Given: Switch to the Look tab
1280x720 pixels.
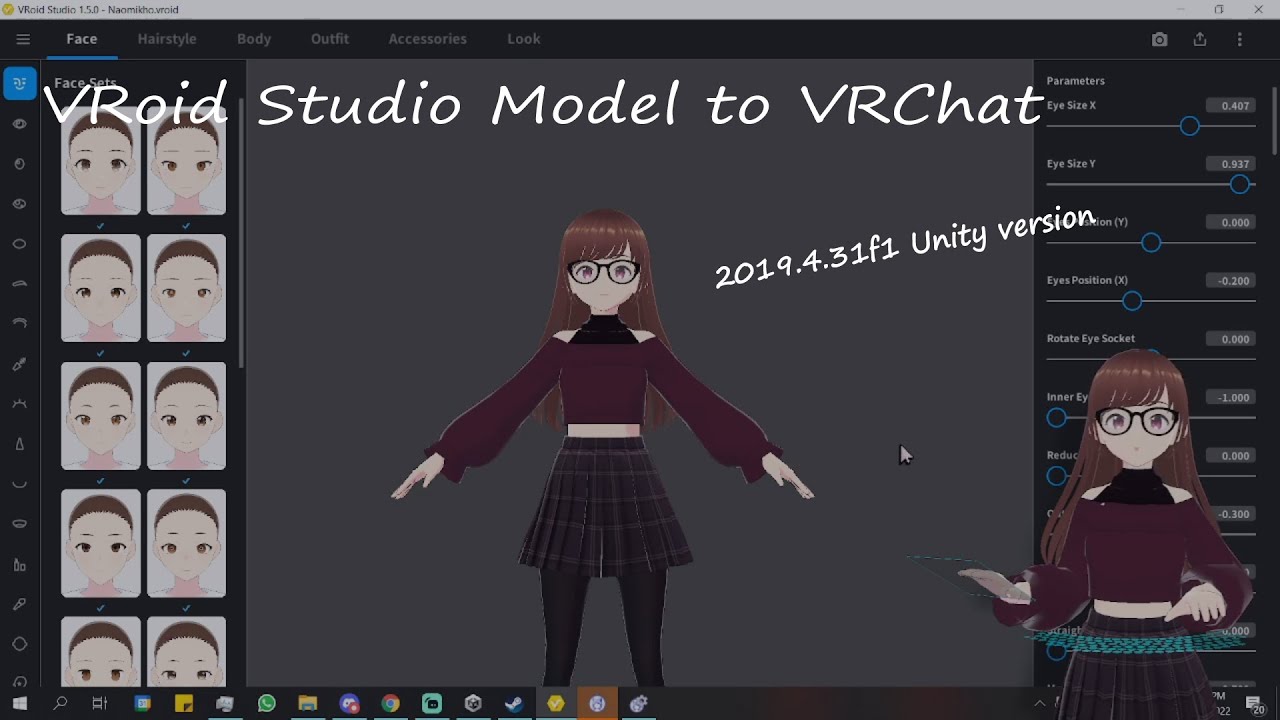Looking at the screenshot, I should point(524,39).
